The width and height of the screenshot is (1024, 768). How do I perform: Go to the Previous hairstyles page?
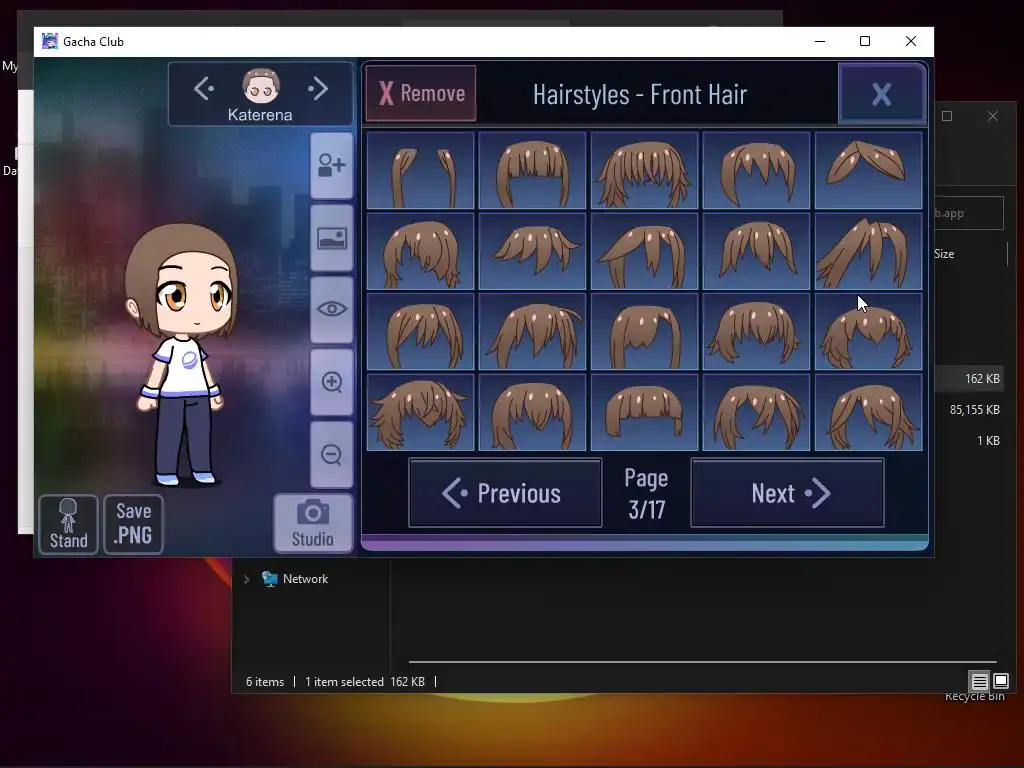click(x=505, y=493)
